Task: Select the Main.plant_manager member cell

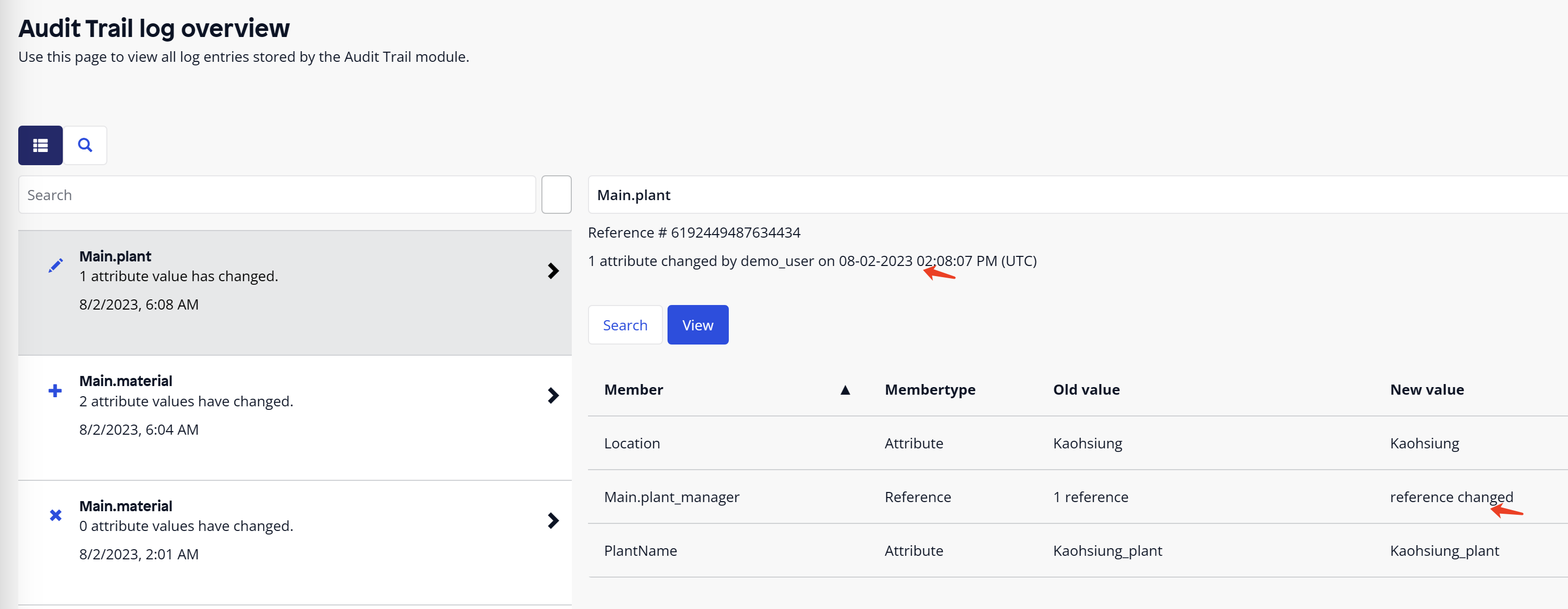Action: 672,497
